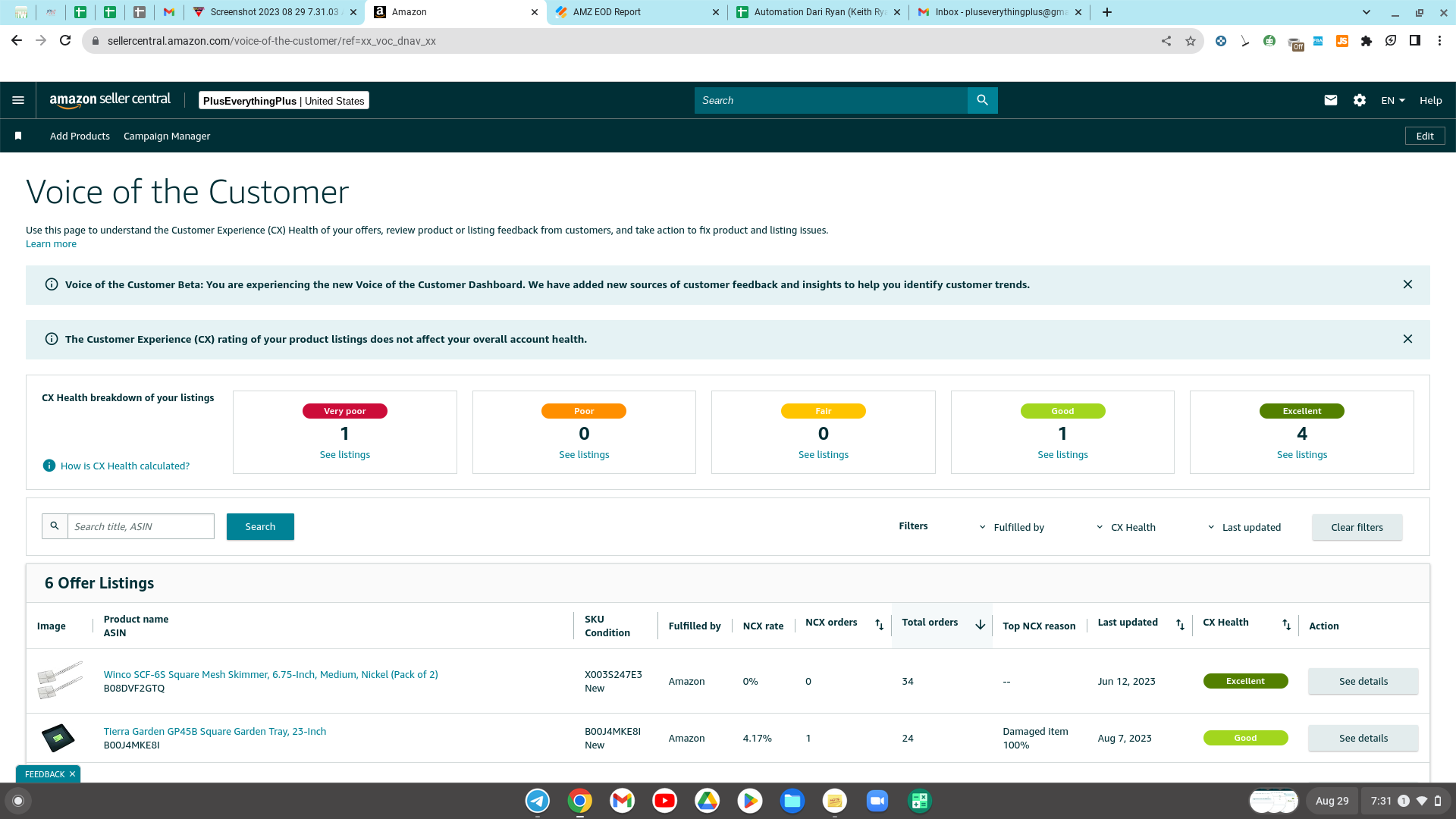The width and height of the screenshot is (1456, 819).
Task: Open the messages envelope icon
Action: (1330, 100)
